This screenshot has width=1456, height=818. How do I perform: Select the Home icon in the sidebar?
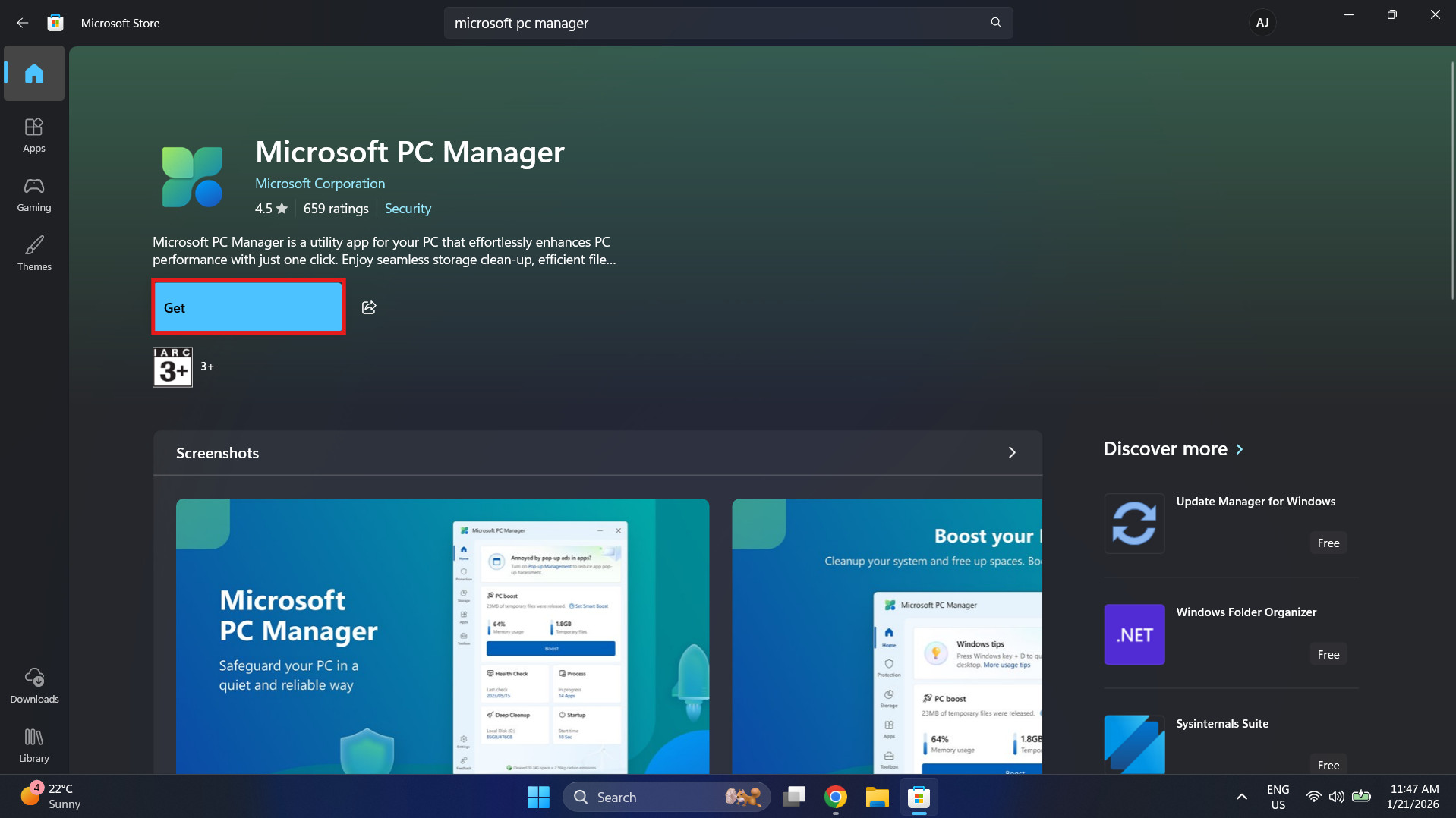(x=33, y=73)
